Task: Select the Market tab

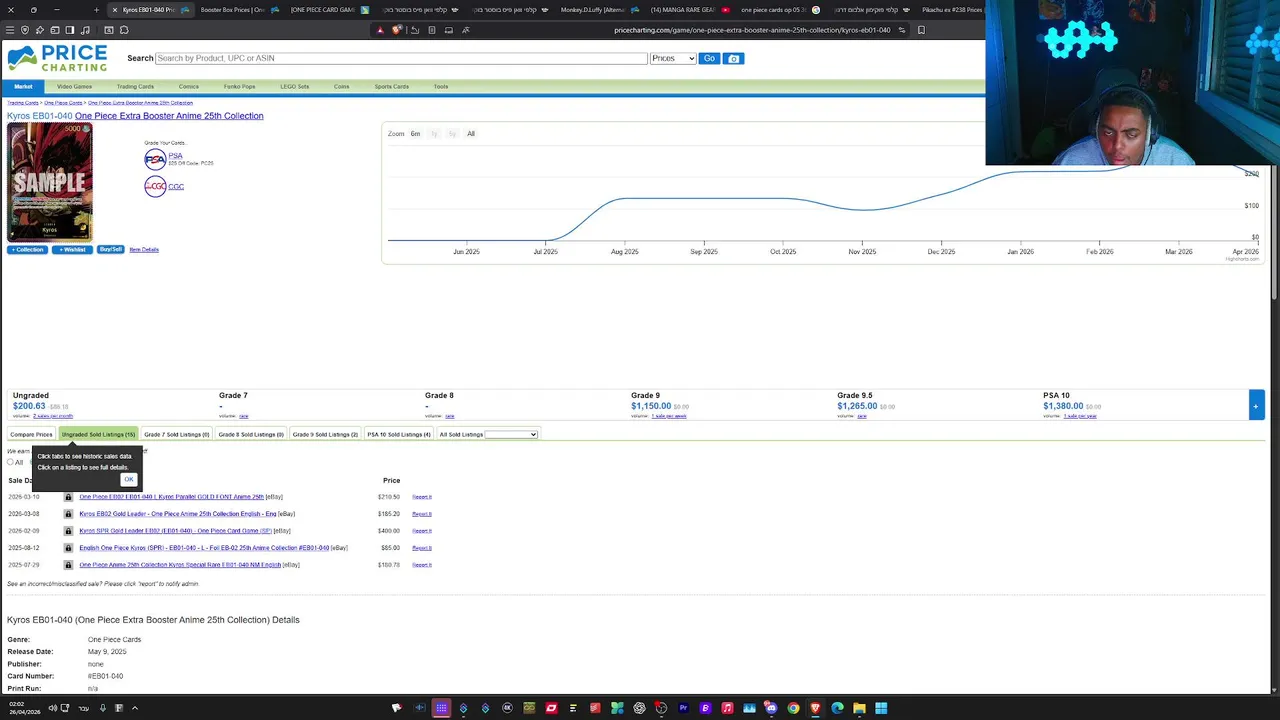Action: point(23,86)
